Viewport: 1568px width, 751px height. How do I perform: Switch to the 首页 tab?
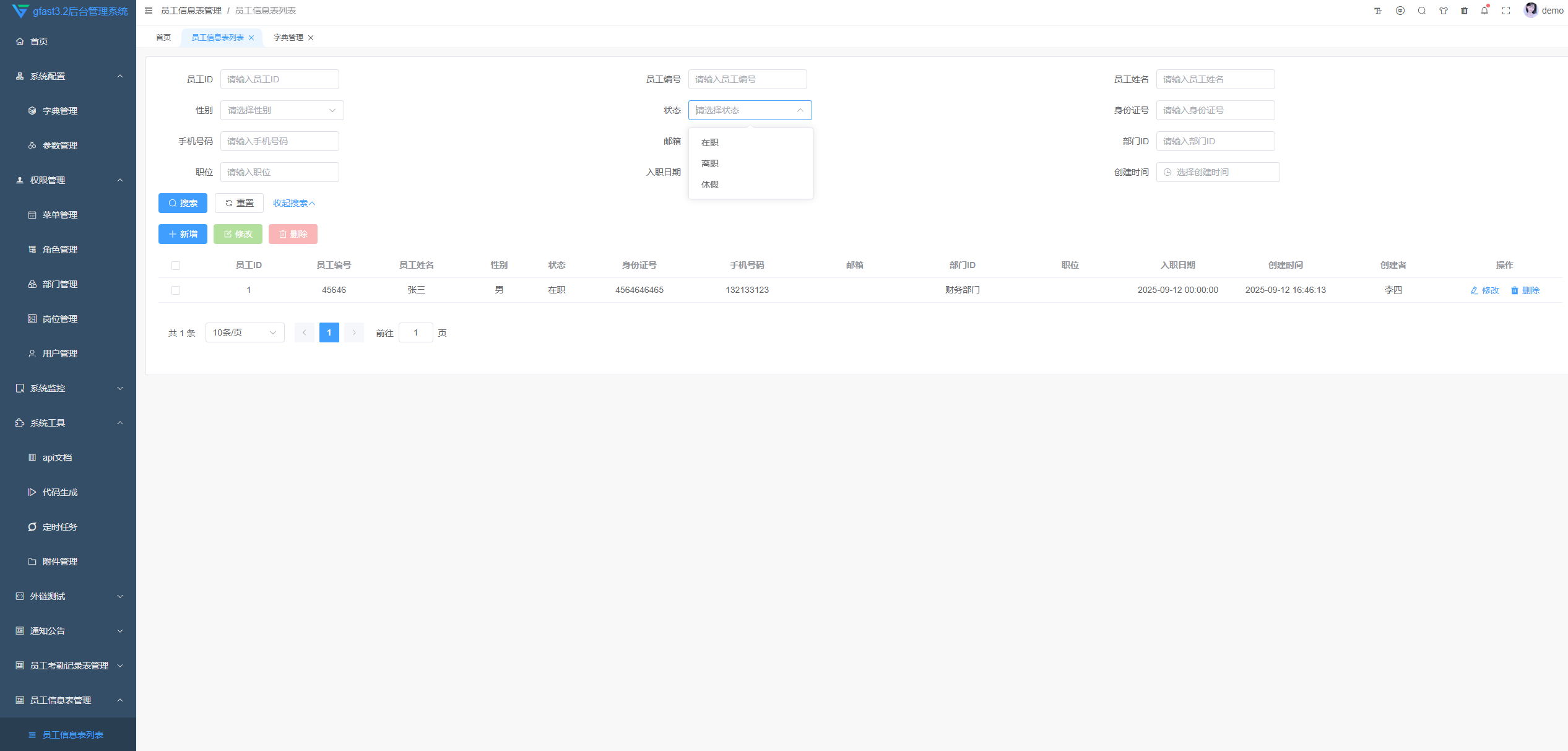tap(163, 38)
